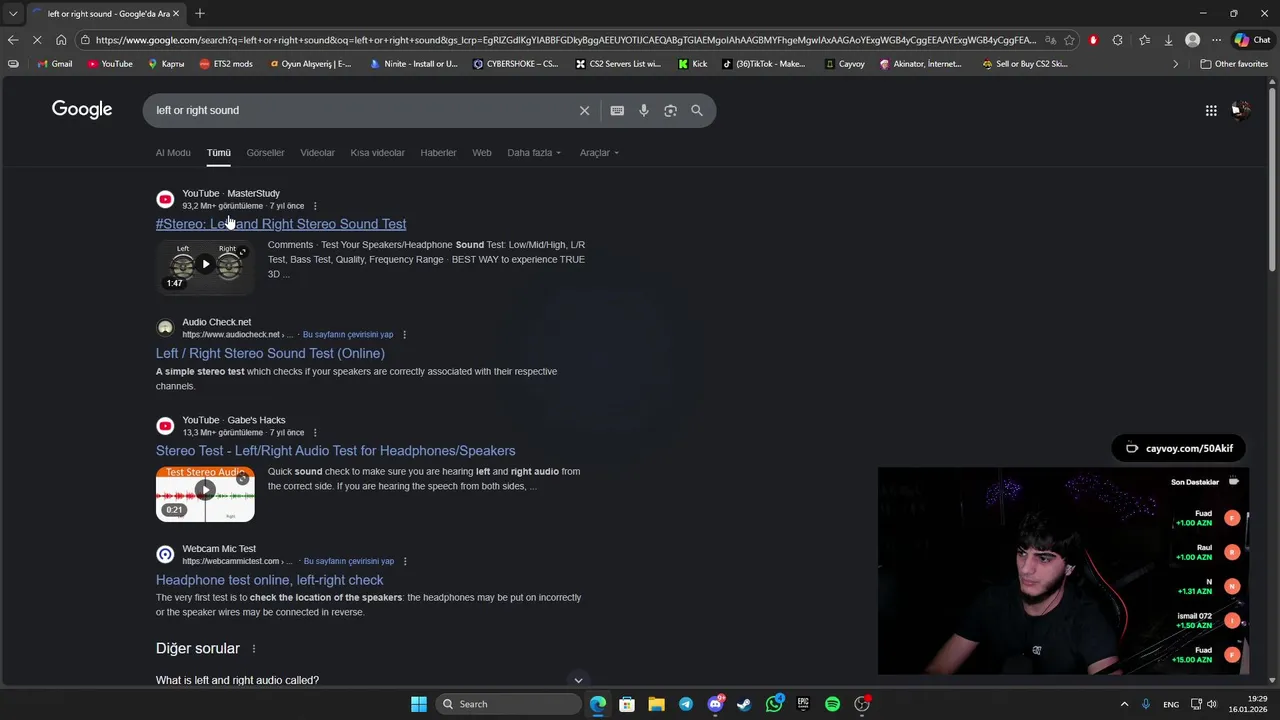Click into the Google search input field
1280x720 pixels.
[x=360, y=110]
